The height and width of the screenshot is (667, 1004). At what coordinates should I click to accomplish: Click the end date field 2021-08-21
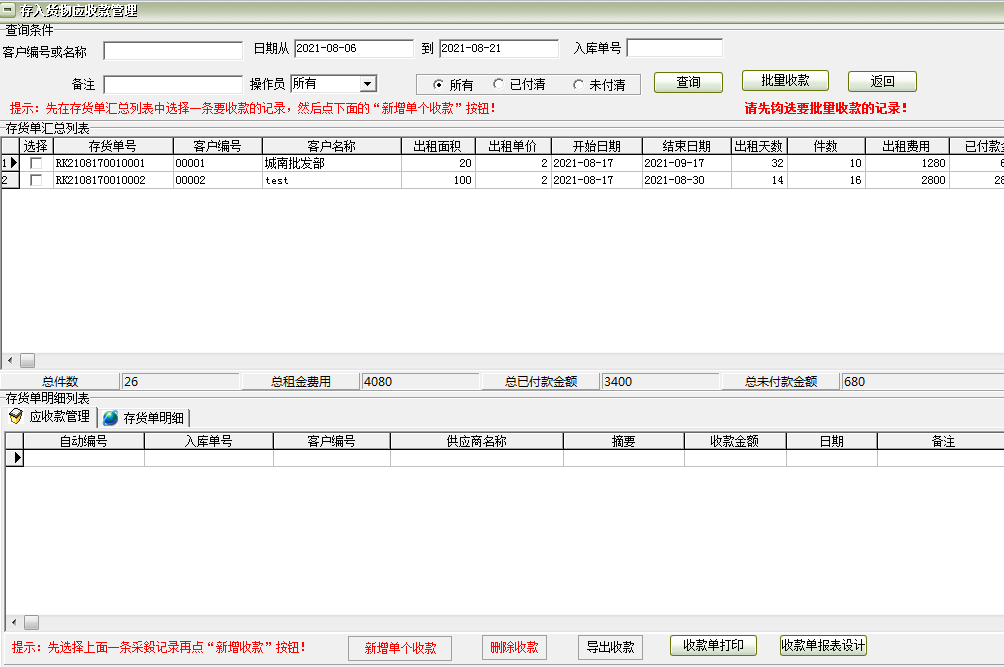click(x=499, y=49)
